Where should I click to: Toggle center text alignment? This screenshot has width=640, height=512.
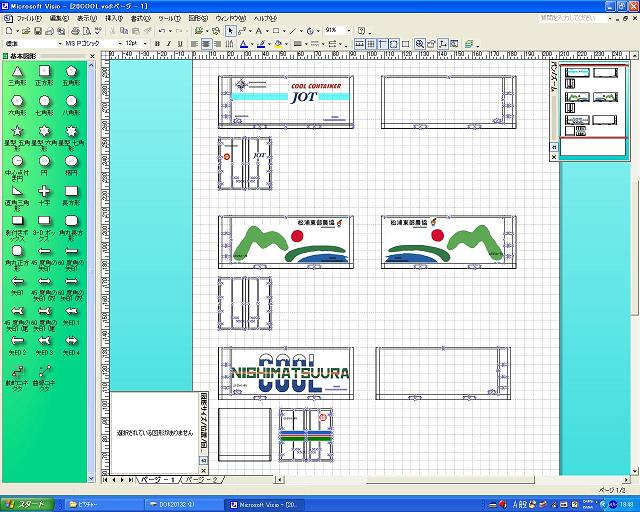click(207, 44)
